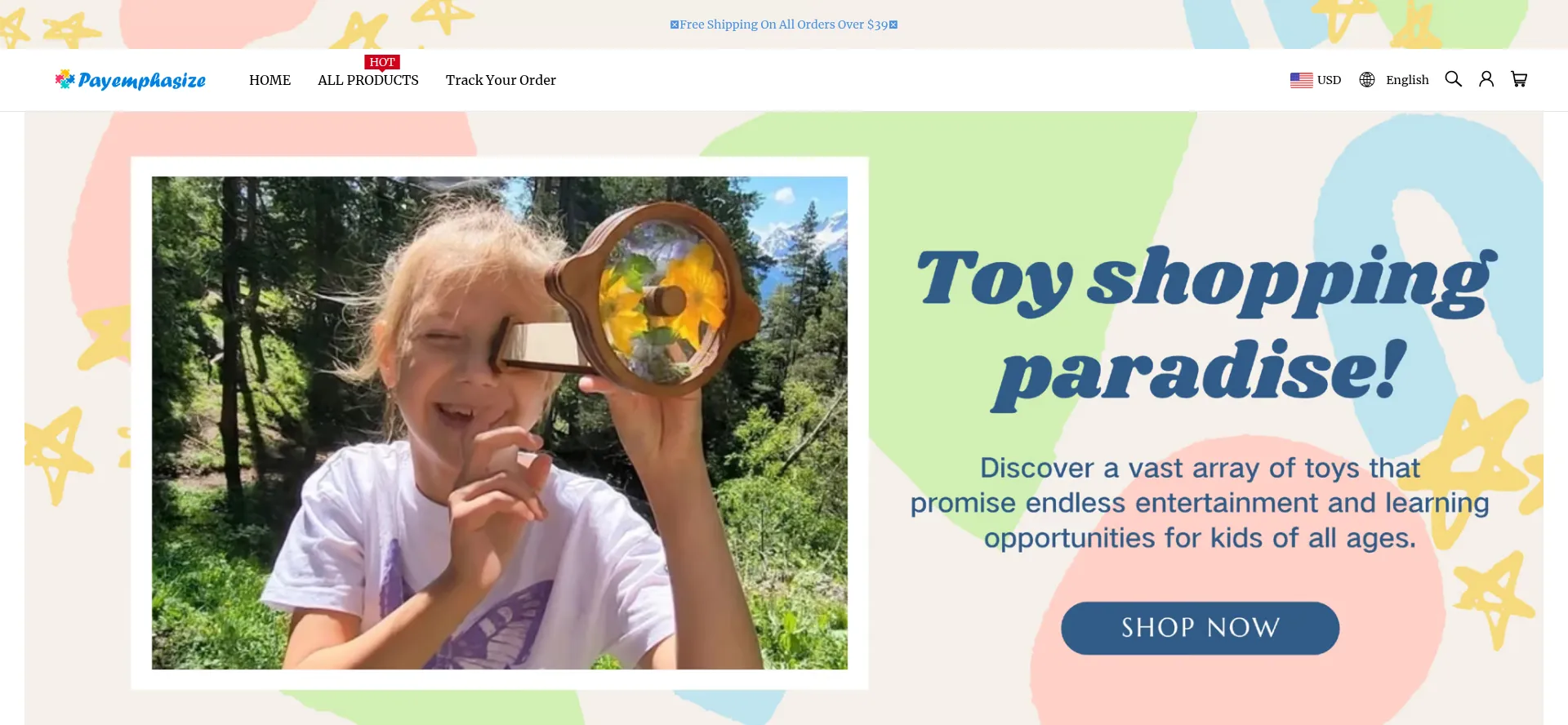Viewport: 1568px width, 725px height.
Task: Click the red HOT badge
Action: (382, 63)
